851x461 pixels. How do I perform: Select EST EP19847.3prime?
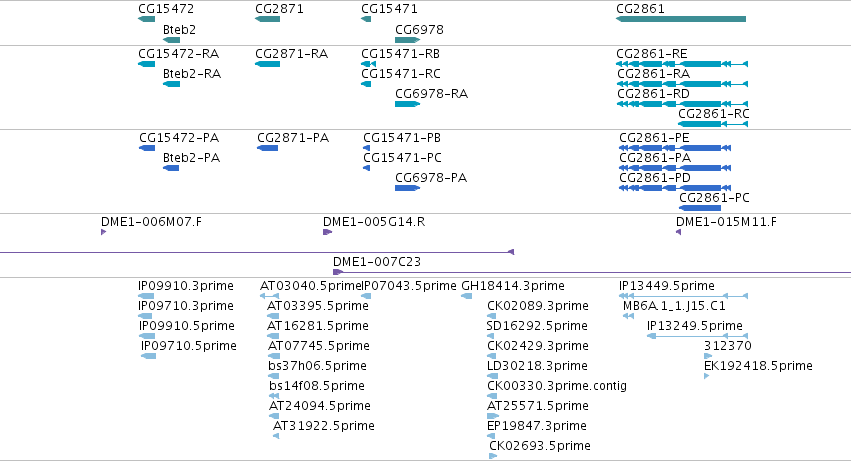(491, 437)
